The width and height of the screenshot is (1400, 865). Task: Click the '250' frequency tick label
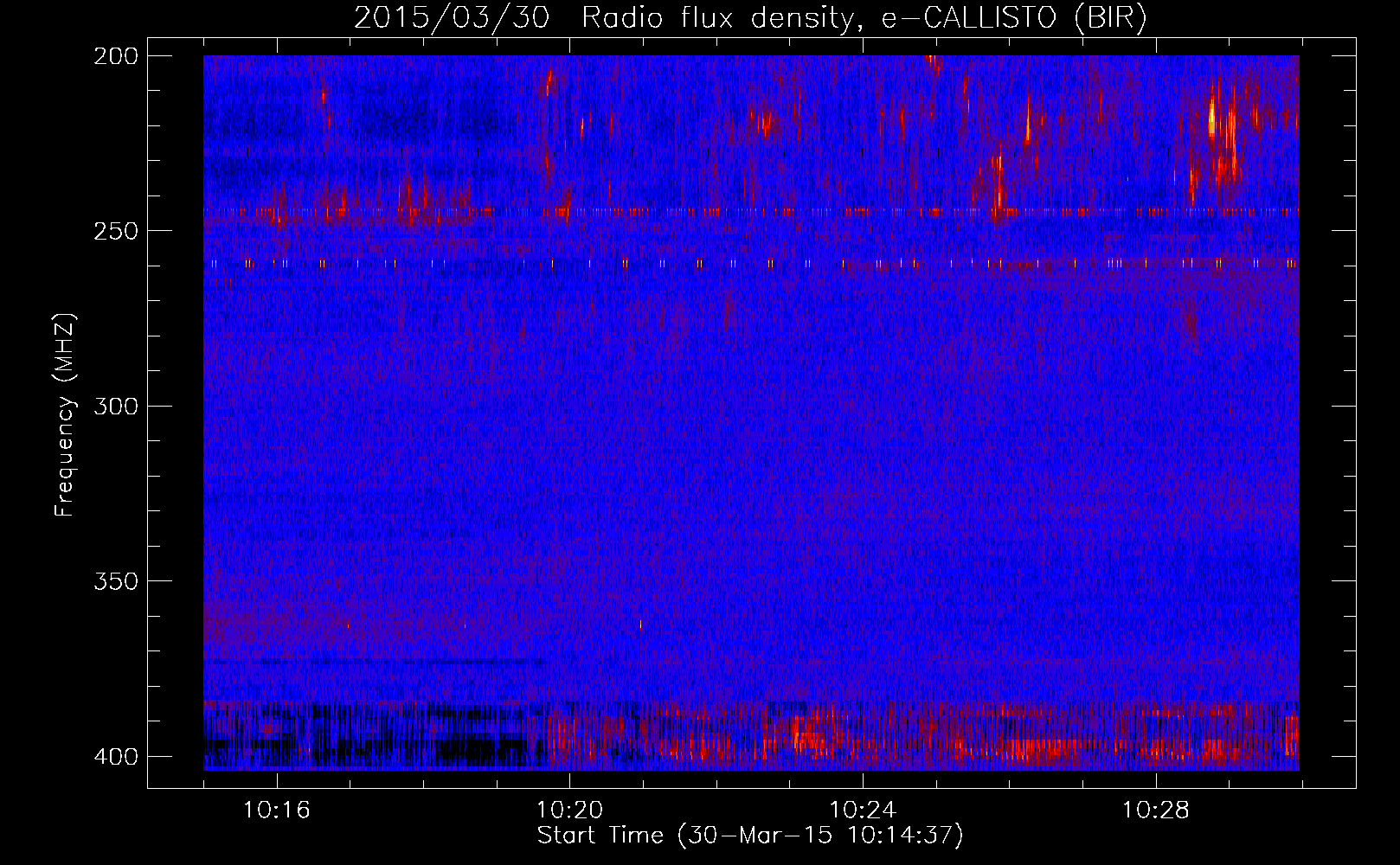coord(115,231)
